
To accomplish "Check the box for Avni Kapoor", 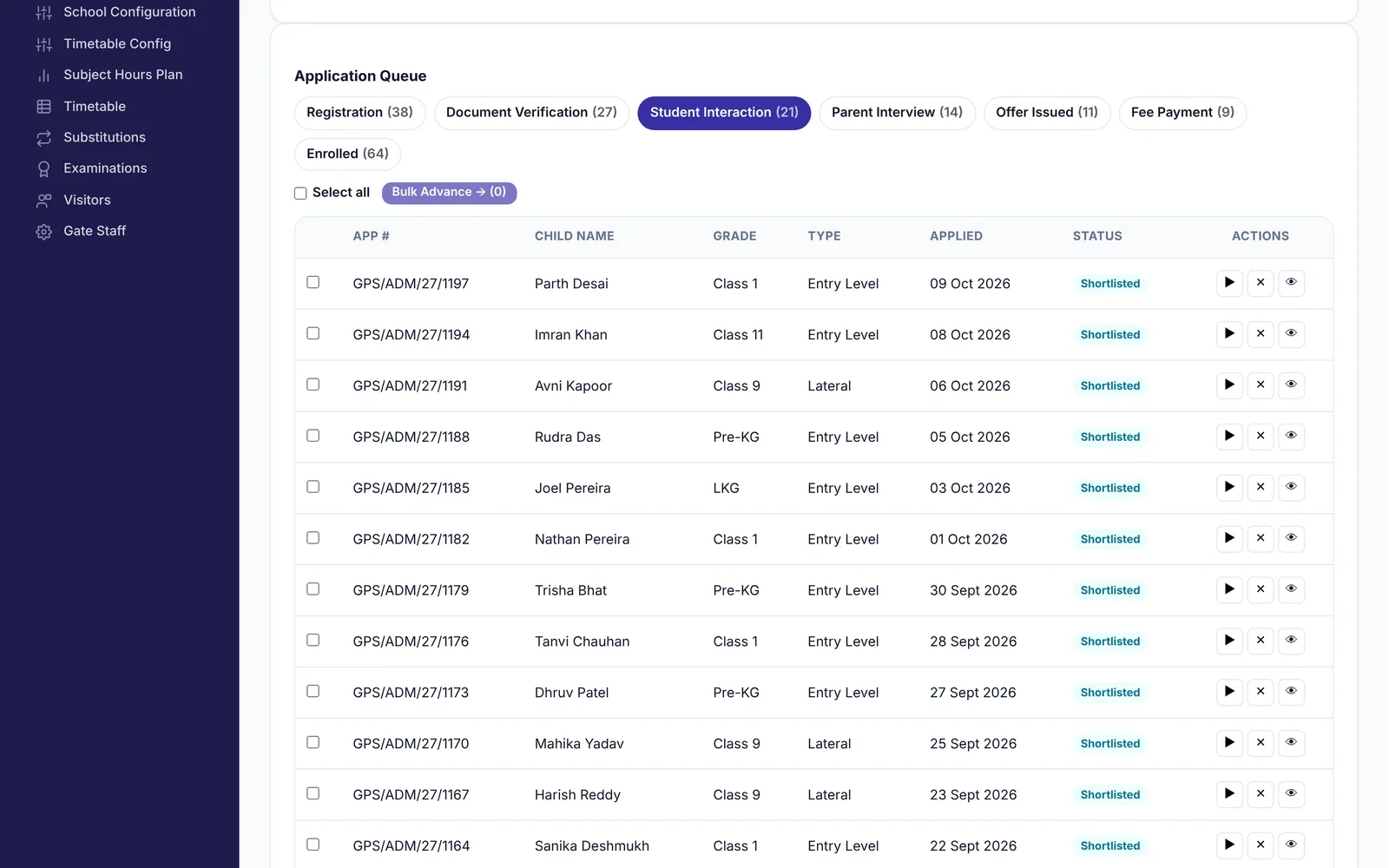I will tap(313, 385).
